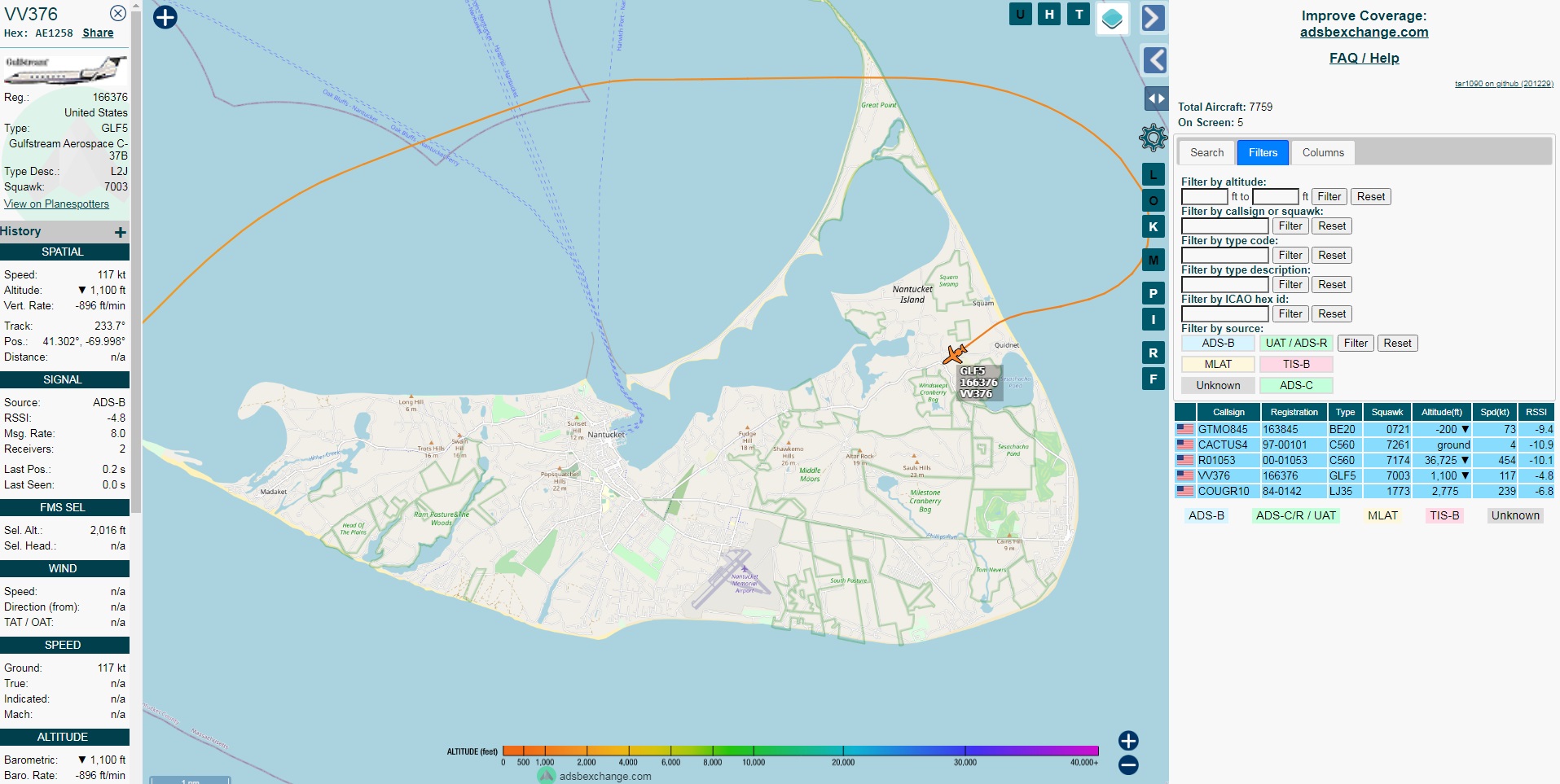The width and height of the screenshot is (1560, 784).
Task: Zoom in the map with plus button
Action: point(1128,740)
